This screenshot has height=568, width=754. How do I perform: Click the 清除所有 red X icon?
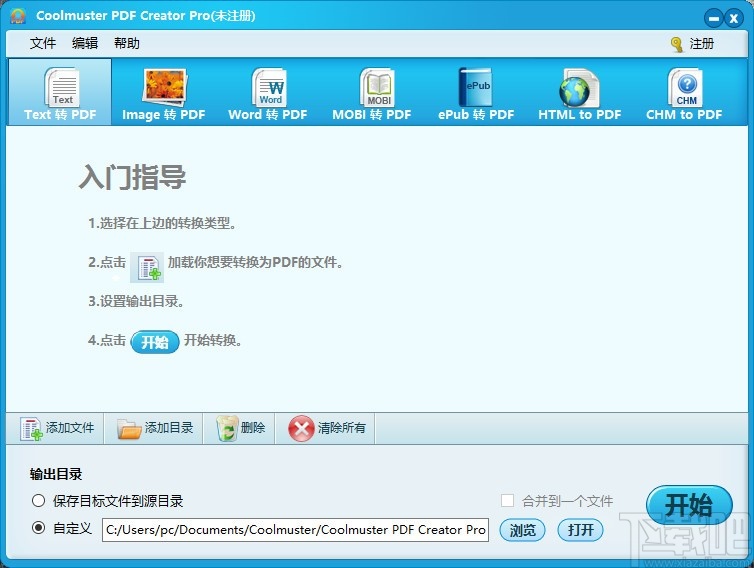(x=301, y=428)
